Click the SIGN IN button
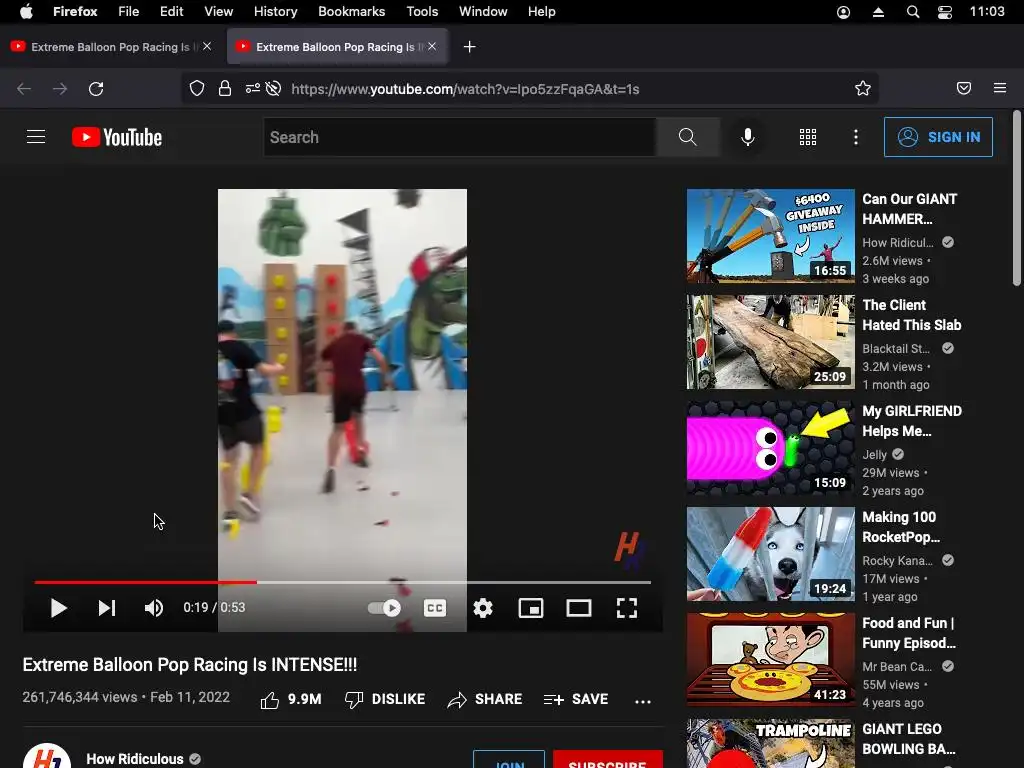 (x=938, y=137)
